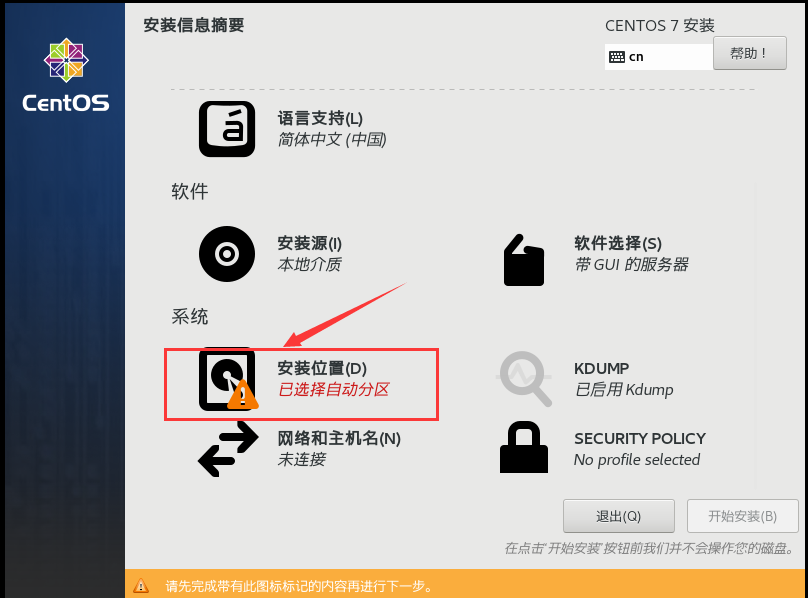Image resolution: width=808 pixels, height=598 pixels.
Task: Click the CentOS logo in the sidebar
Action: 66,75
